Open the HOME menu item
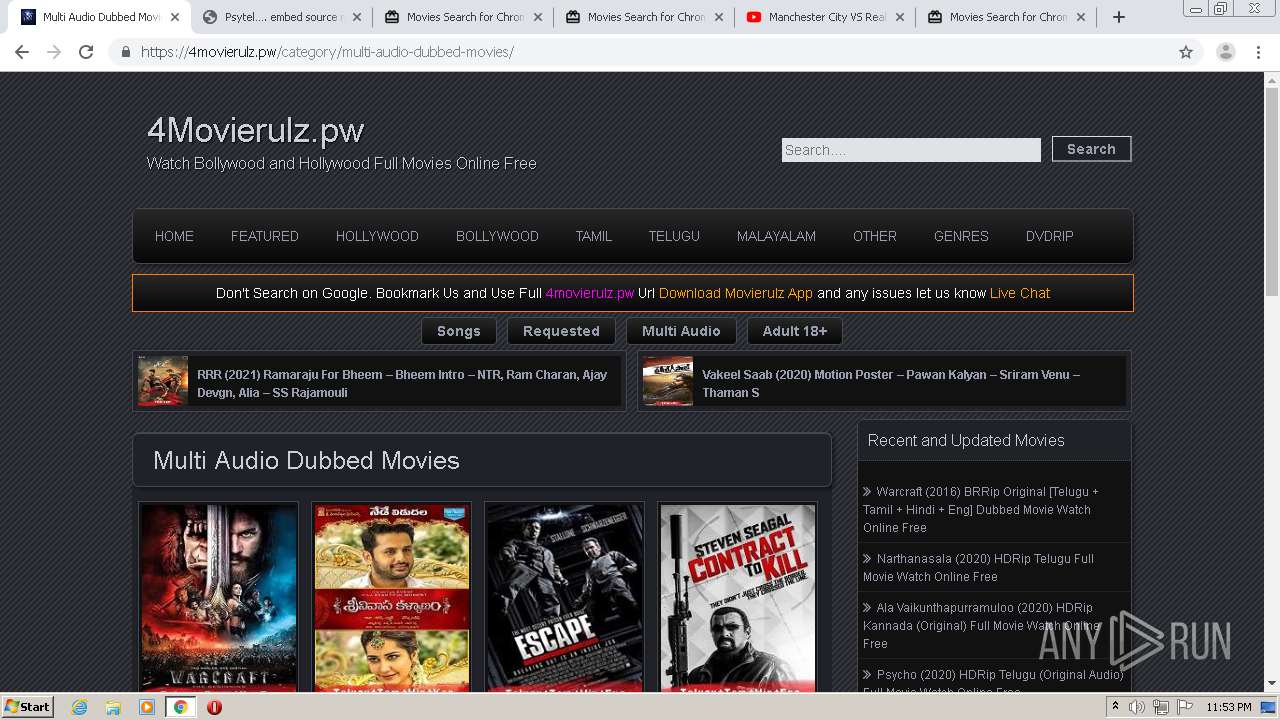This screenshot has width=1280, height=720. tap(174, 236)
